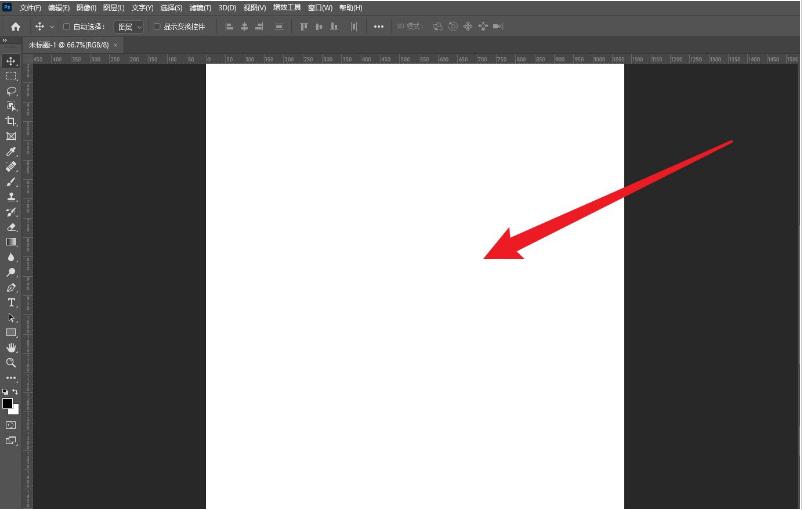
Task: Open the 帮助(H) menu
Action: 351,8
